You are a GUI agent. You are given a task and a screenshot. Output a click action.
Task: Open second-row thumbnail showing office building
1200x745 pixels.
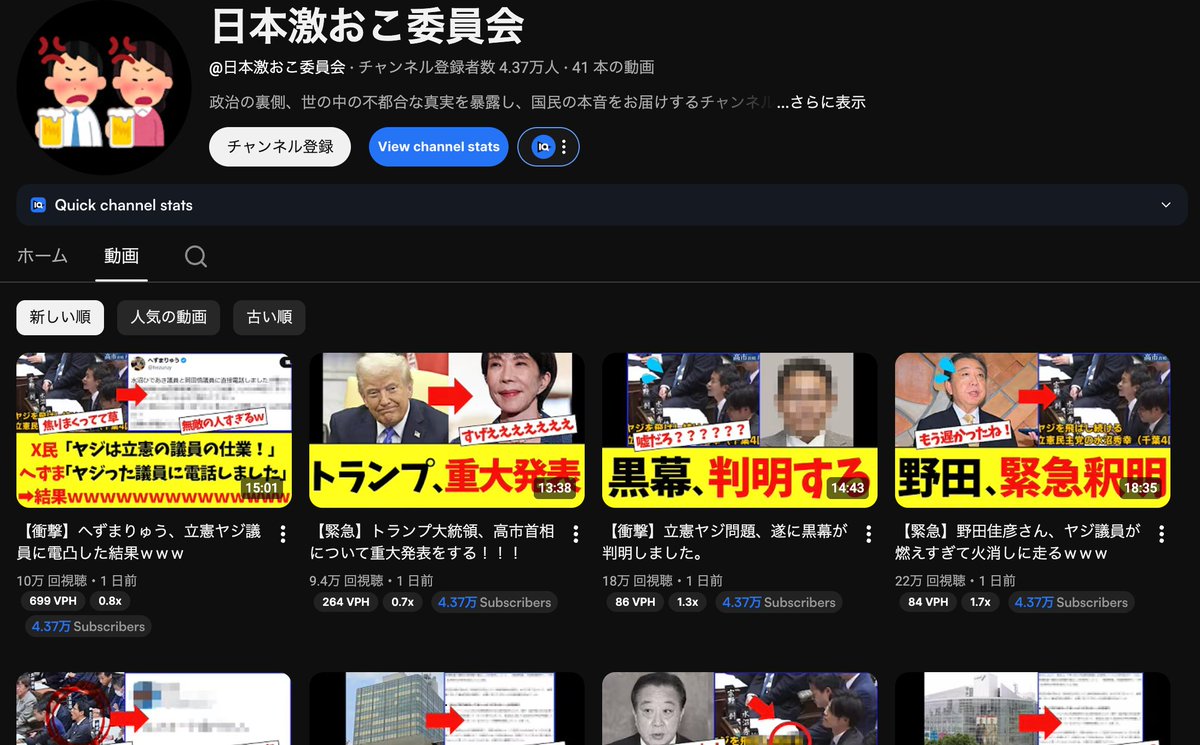tap(447, 708)
